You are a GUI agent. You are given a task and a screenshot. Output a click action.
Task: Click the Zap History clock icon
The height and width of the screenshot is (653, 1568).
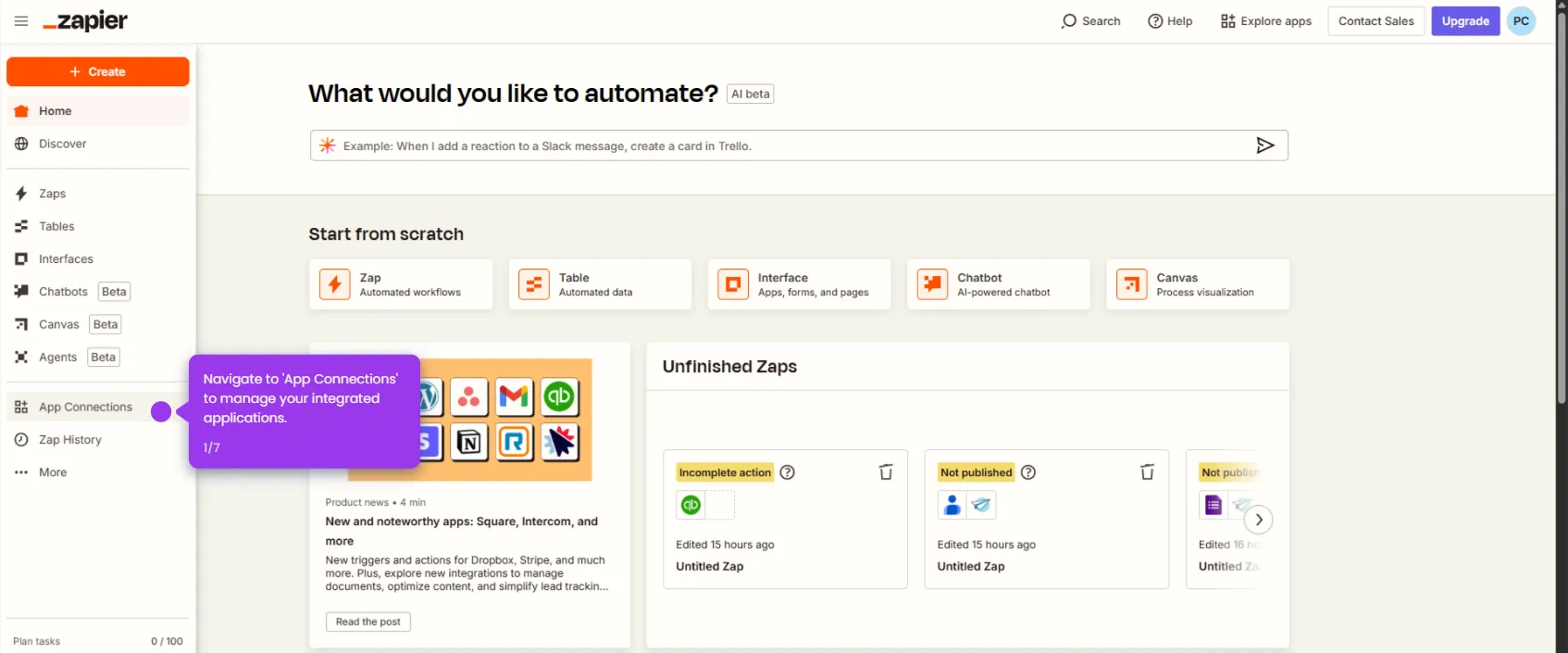(21, 440)
